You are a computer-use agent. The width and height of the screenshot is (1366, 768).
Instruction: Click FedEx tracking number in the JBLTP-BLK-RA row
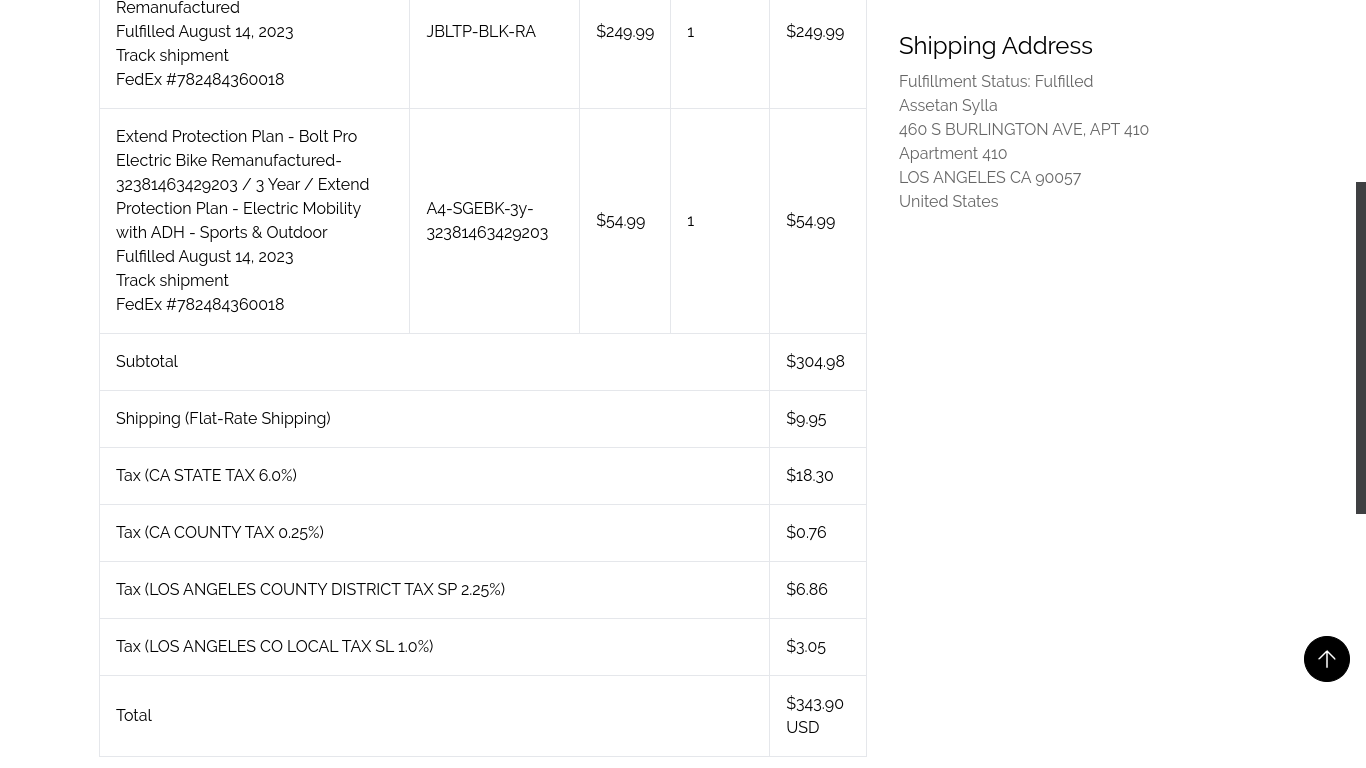200,79
